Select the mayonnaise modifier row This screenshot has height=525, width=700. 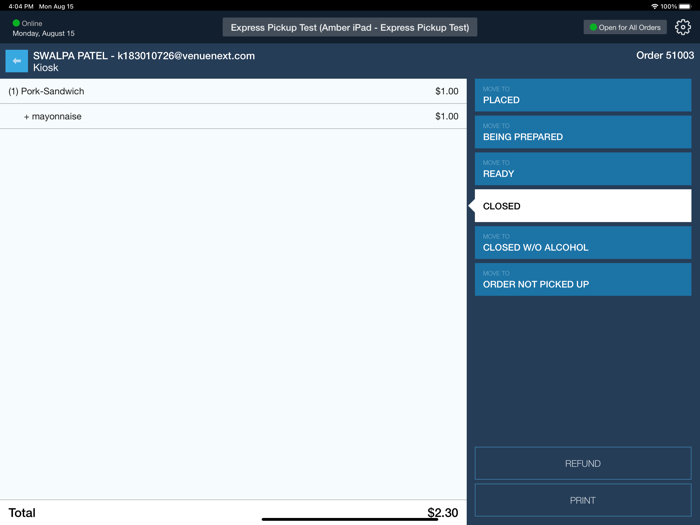click(x=233, y=117)
